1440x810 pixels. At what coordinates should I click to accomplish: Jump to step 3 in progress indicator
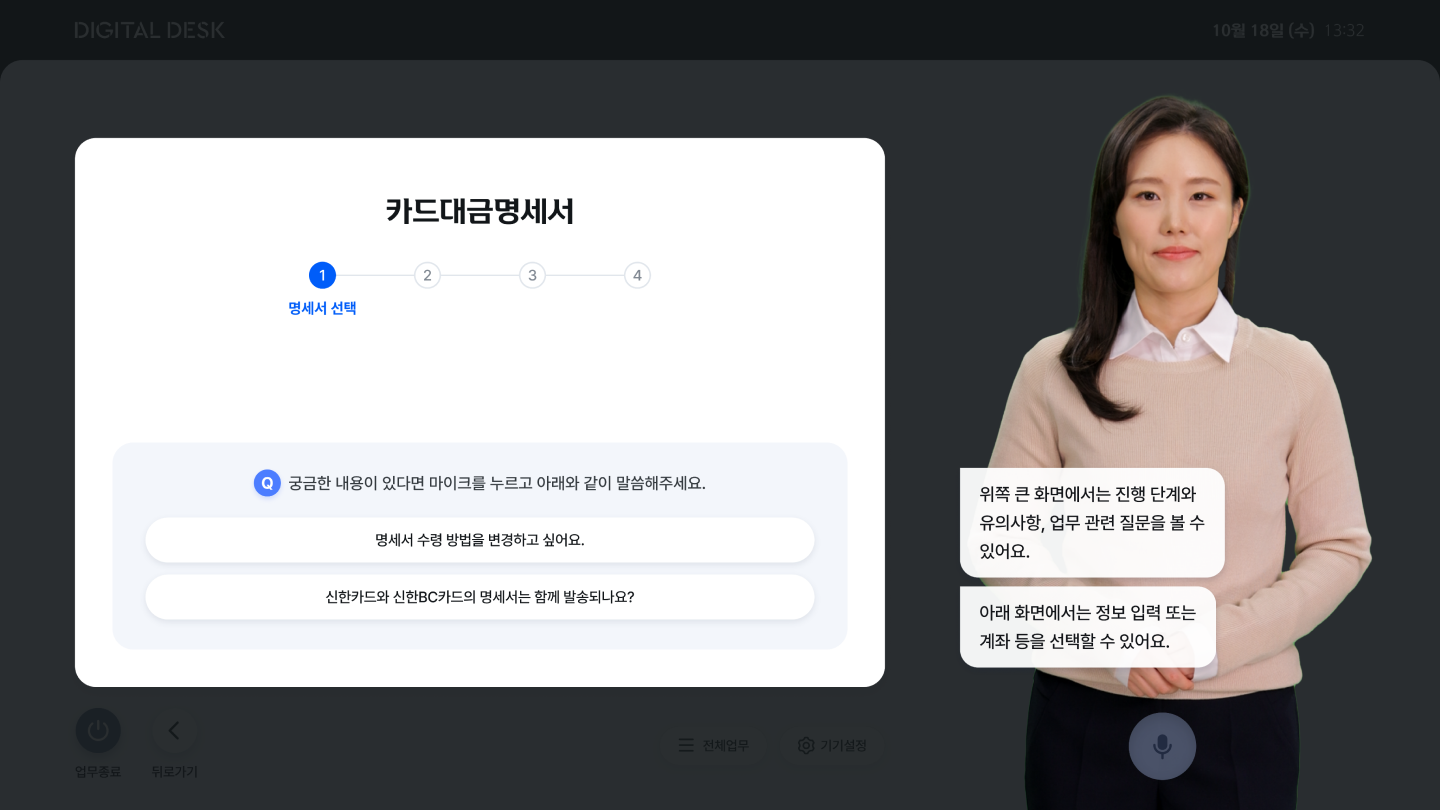click(x=532, y=275)
